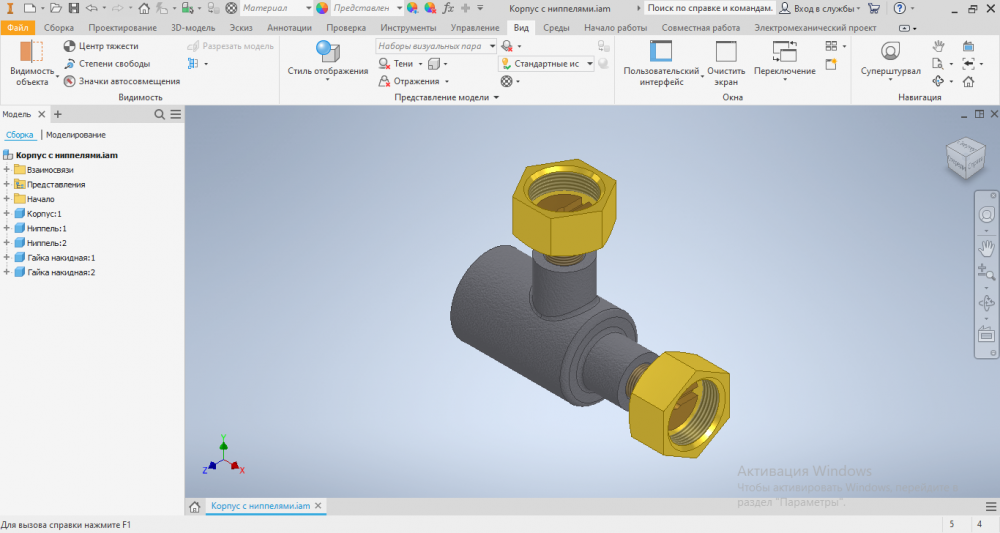Open the Файл menu
The image size is (1000, 533).
pos(18,28)
